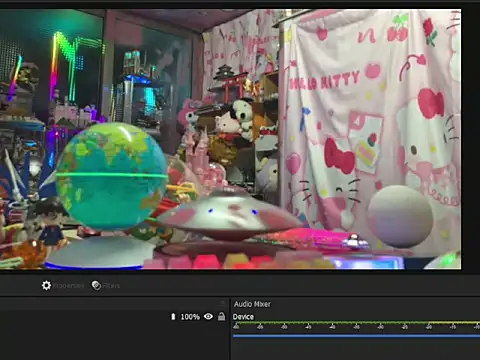Open source Properties via the gear icon

tap(46, 285)
